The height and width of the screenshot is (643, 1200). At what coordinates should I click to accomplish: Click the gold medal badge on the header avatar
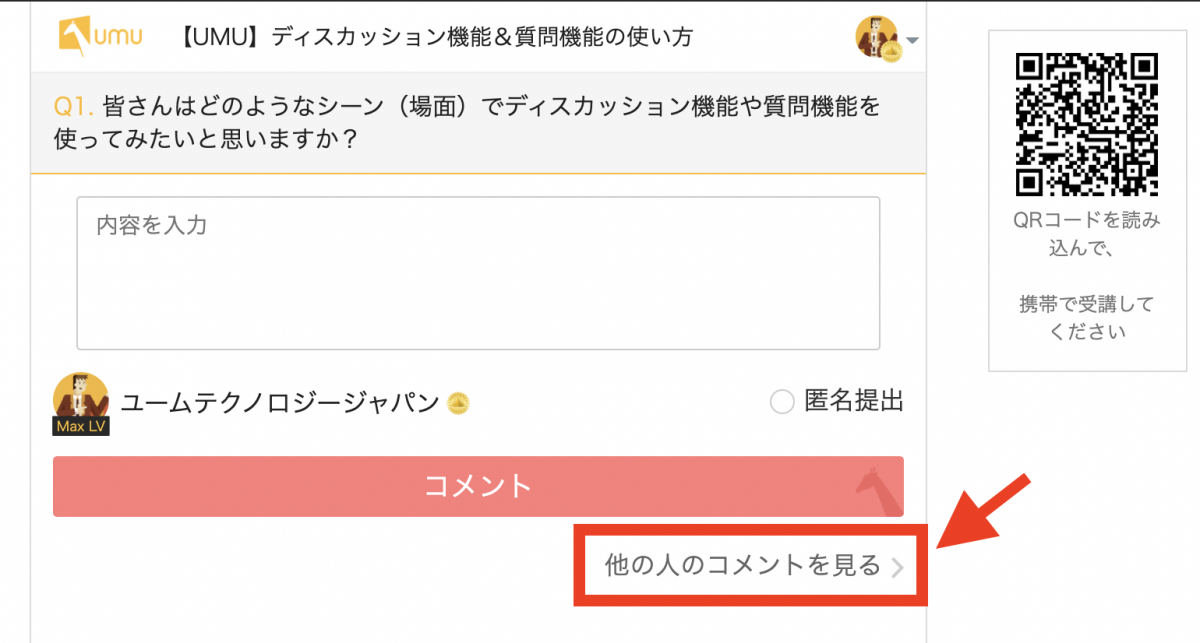point(892,54)
